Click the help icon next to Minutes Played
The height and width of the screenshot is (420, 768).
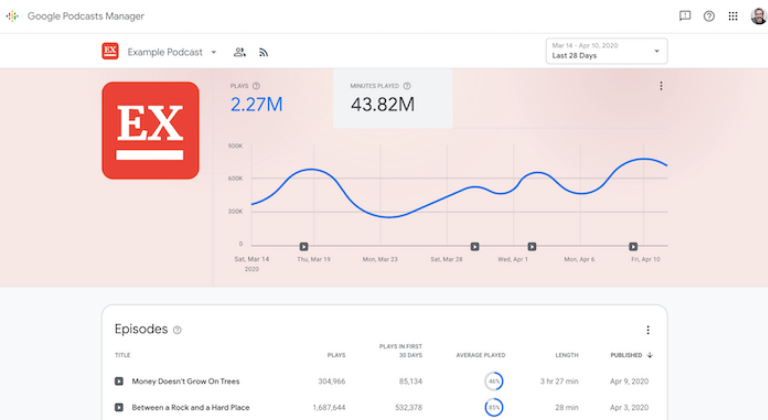407,86
